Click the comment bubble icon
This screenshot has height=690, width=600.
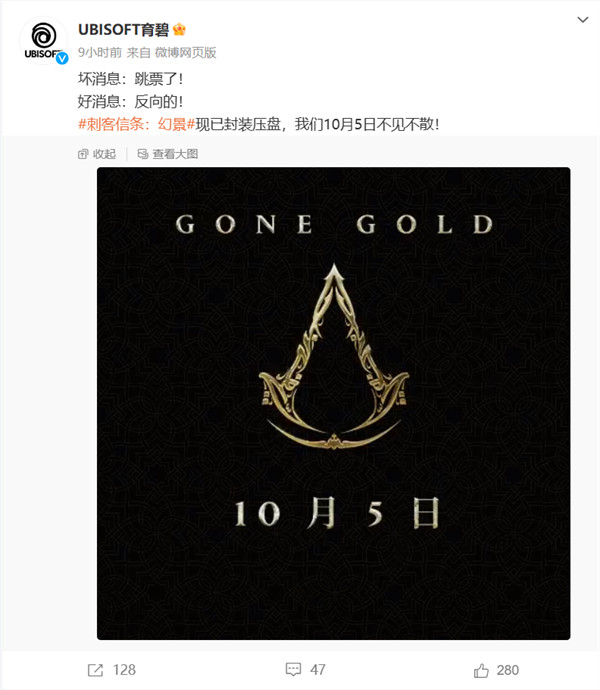pos(293,670)
